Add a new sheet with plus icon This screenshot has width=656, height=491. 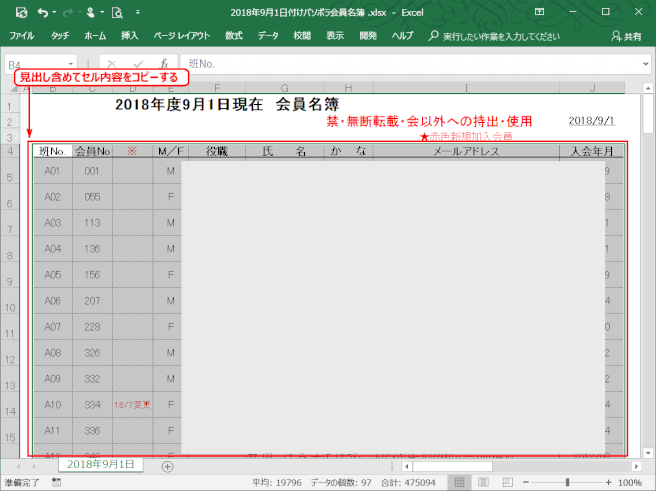(167, 466)
